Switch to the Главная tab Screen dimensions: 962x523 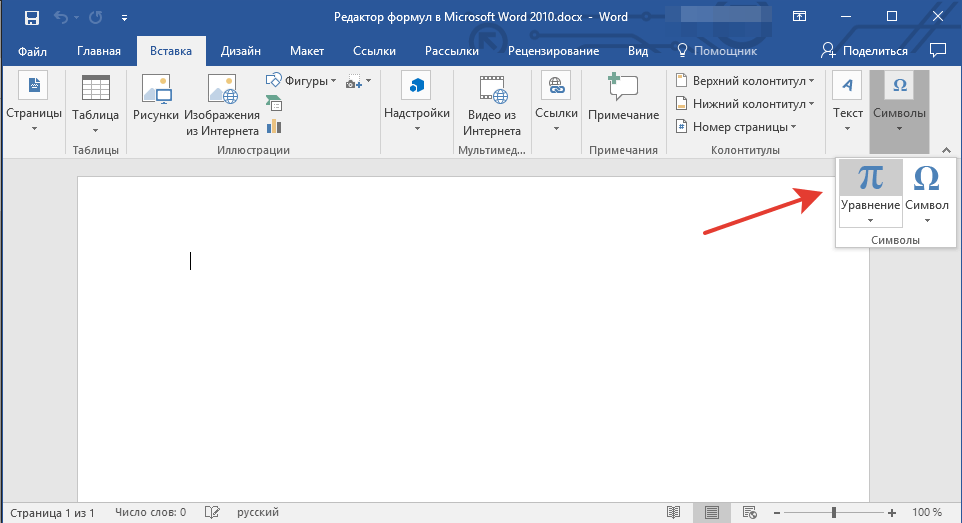pyautogui.click(x=98, y=51)
